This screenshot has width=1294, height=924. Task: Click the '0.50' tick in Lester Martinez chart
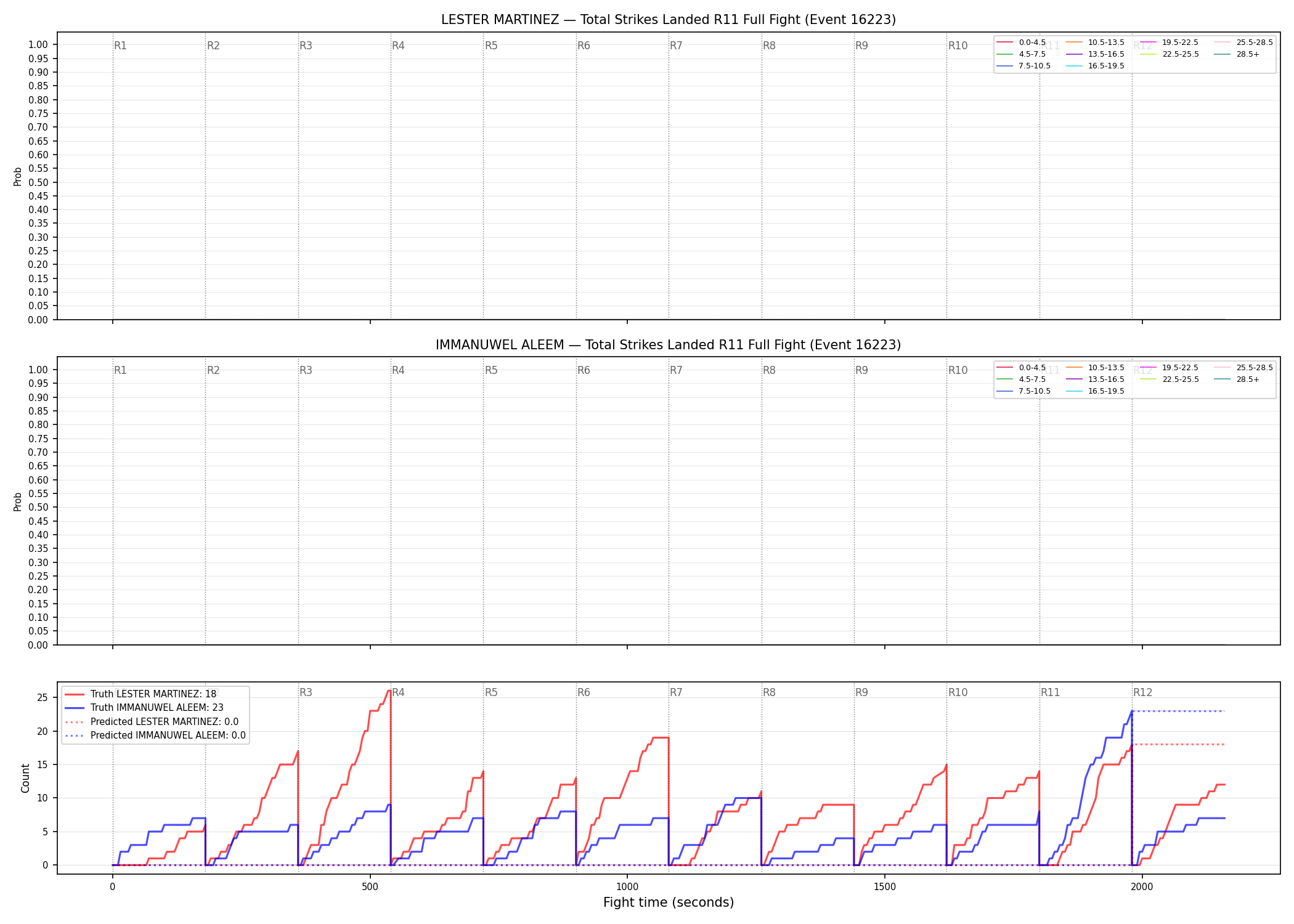pos(38,182)
